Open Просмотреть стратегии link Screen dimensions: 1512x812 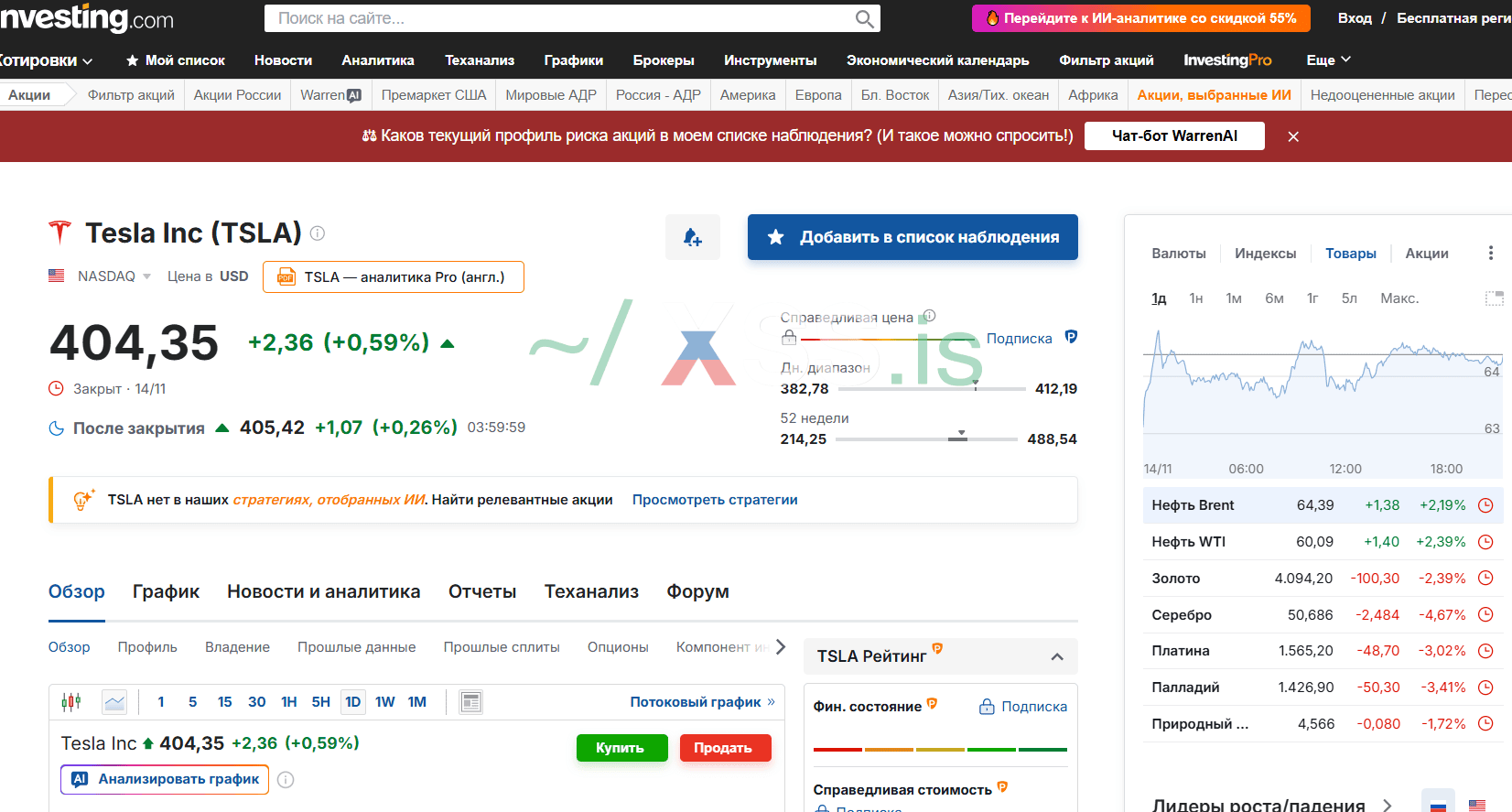(715, 500)
